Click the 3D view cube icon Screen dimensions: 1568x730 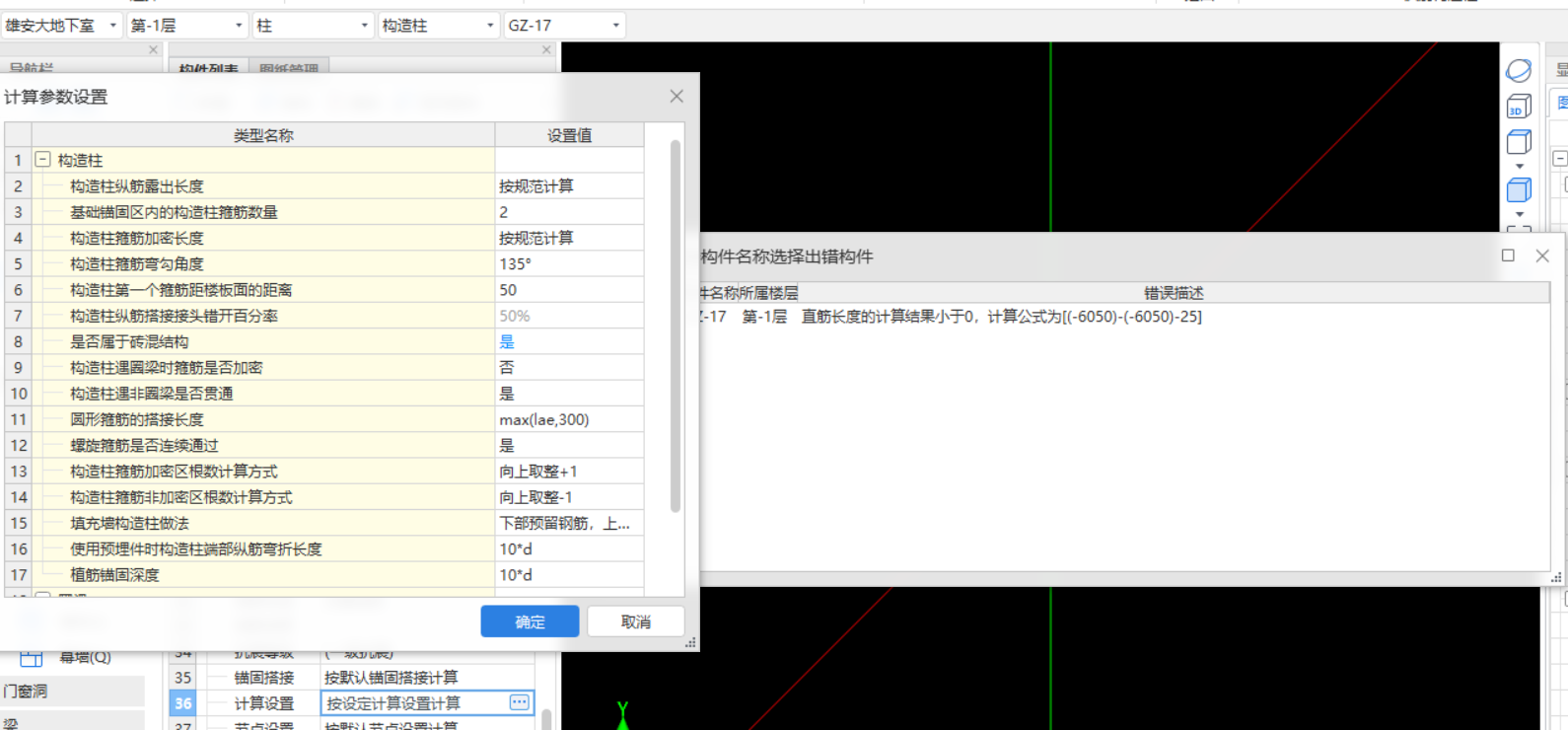(1519, 107)
